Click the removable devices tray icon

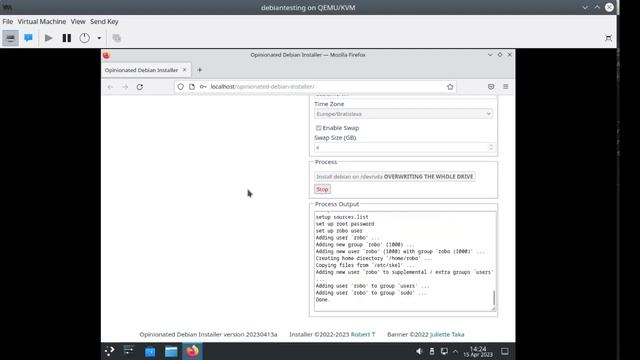tap(432, 351)
